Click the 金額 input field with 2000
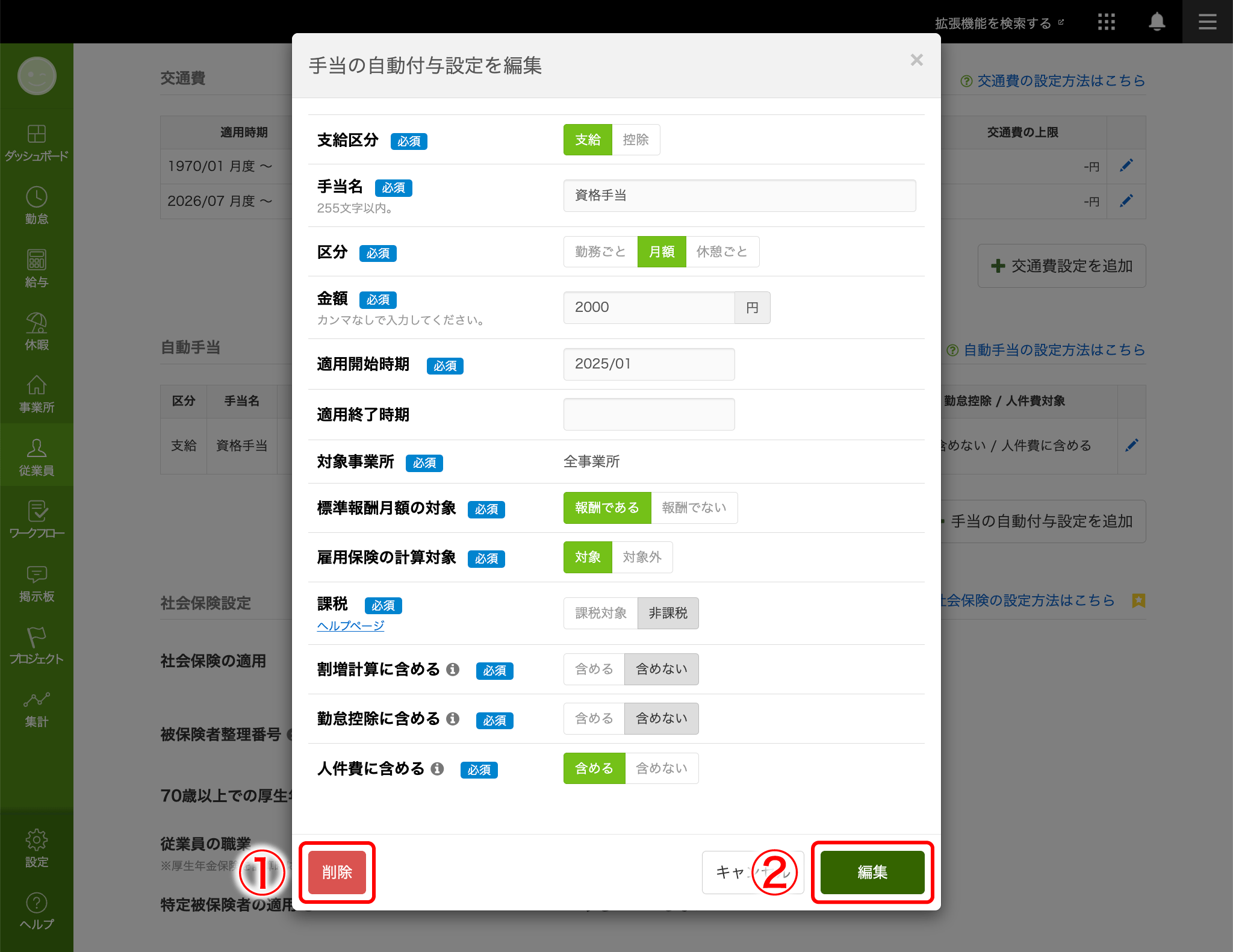 pyautogui.click(x=649, y=307)
